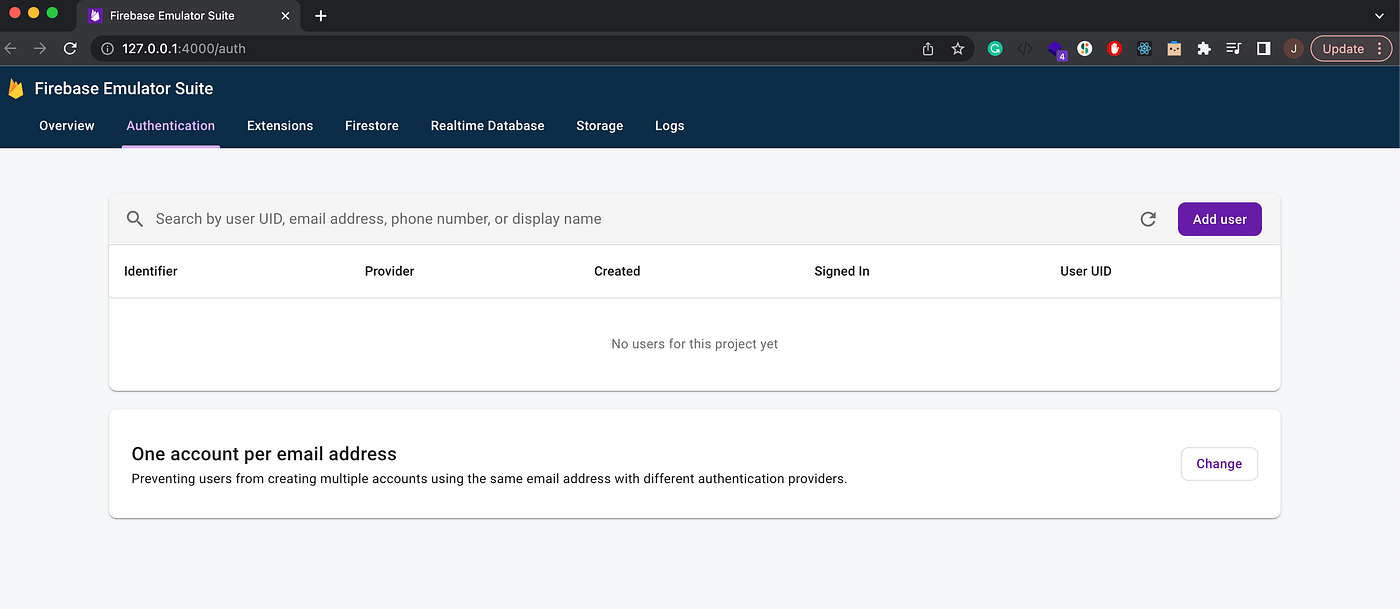Click the User UID column header
1400x609 pixels.
1086,271
